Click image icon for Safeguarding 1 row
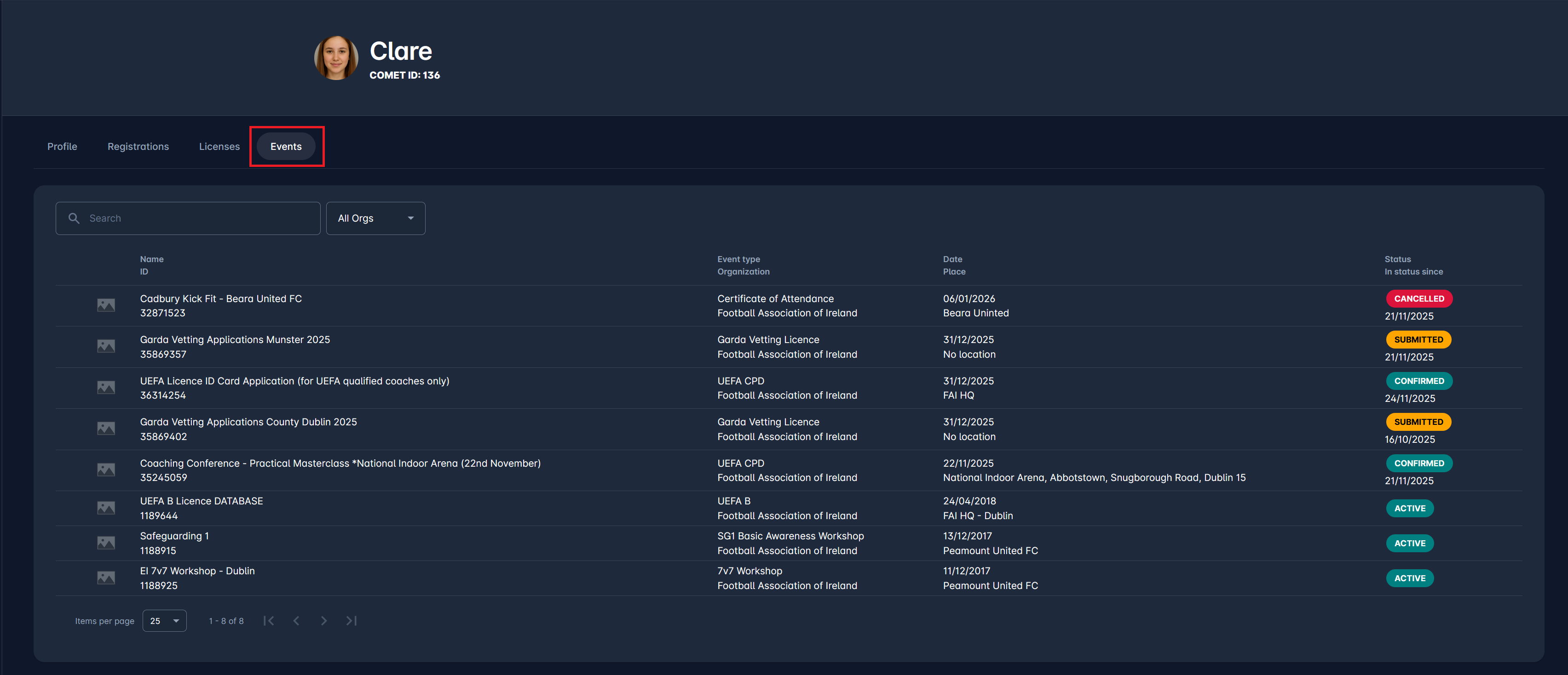The height and width of the screenshot is (675, 1568). 106,543
